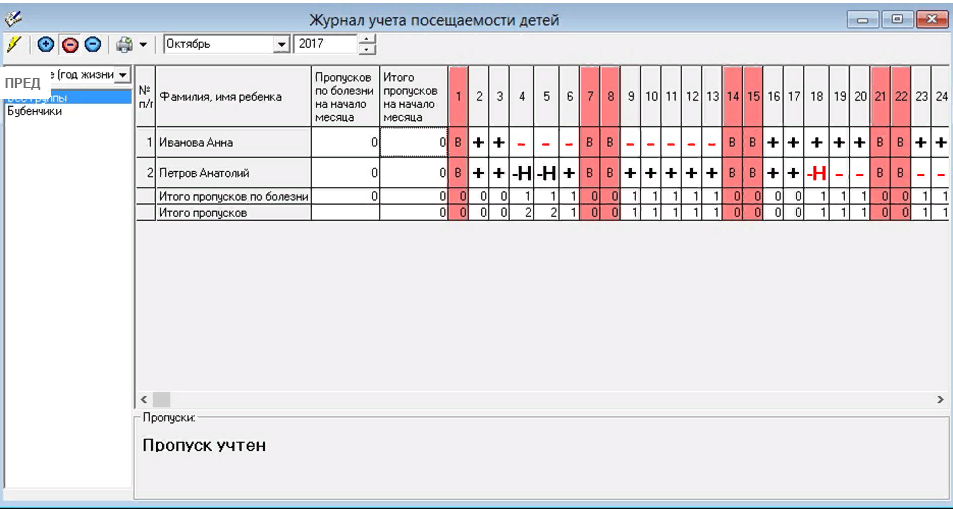Click the yellow lightning bolt toolbar icon
Viewport: 953px width, 509px height.
13,44
